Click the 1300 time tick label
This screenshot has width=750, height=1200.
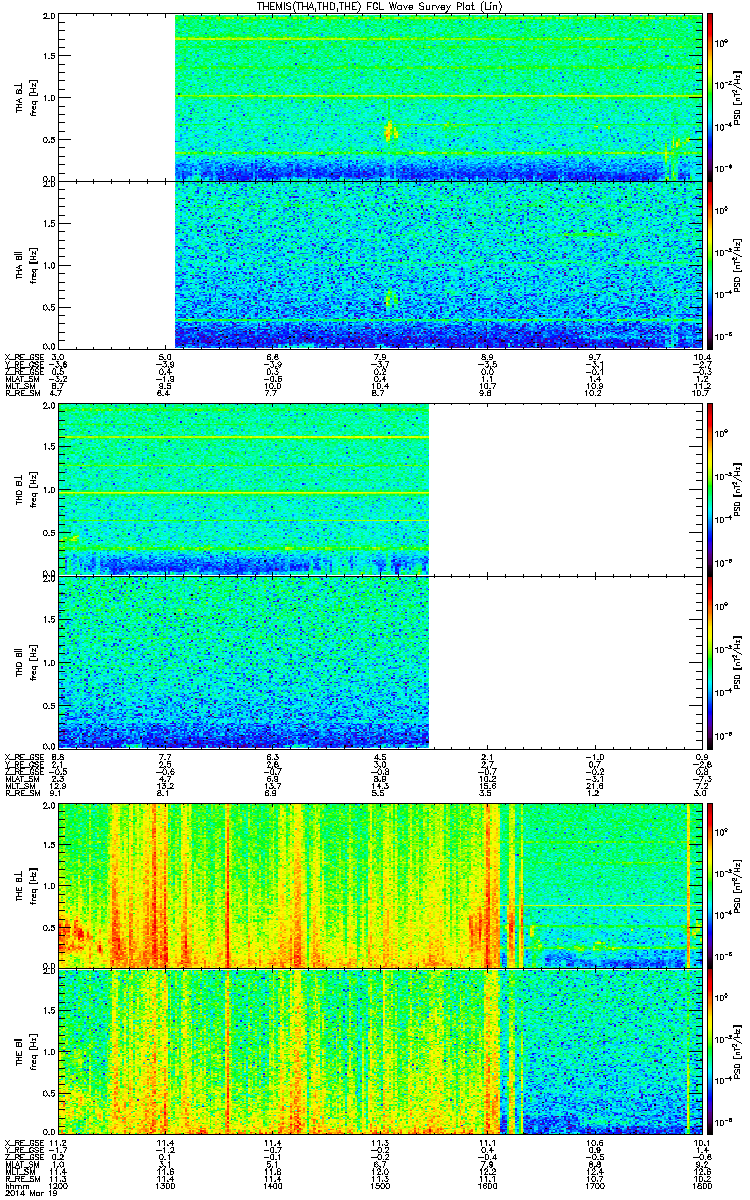[x=165, y=1184]
